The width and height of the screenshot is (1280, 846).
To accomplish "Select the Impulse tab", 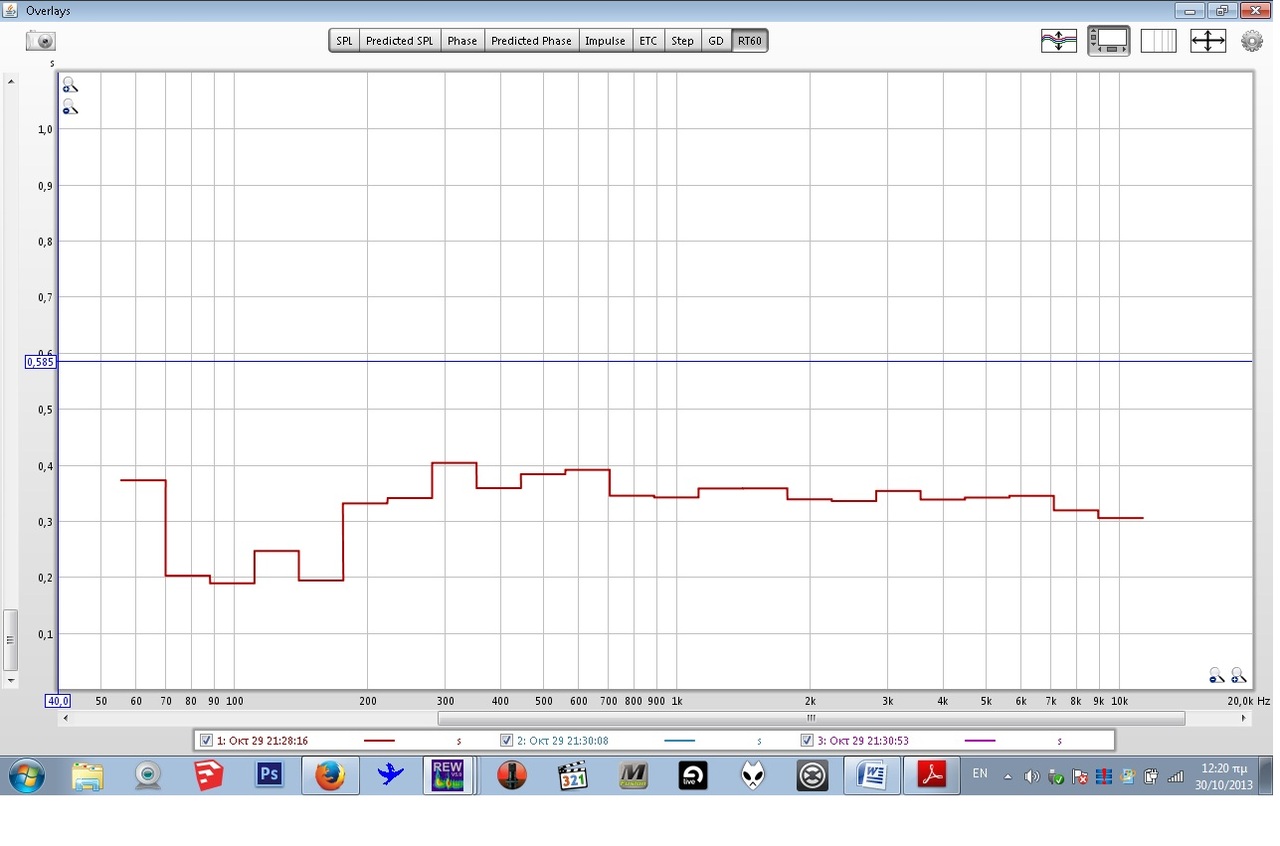I will point(605,41).
